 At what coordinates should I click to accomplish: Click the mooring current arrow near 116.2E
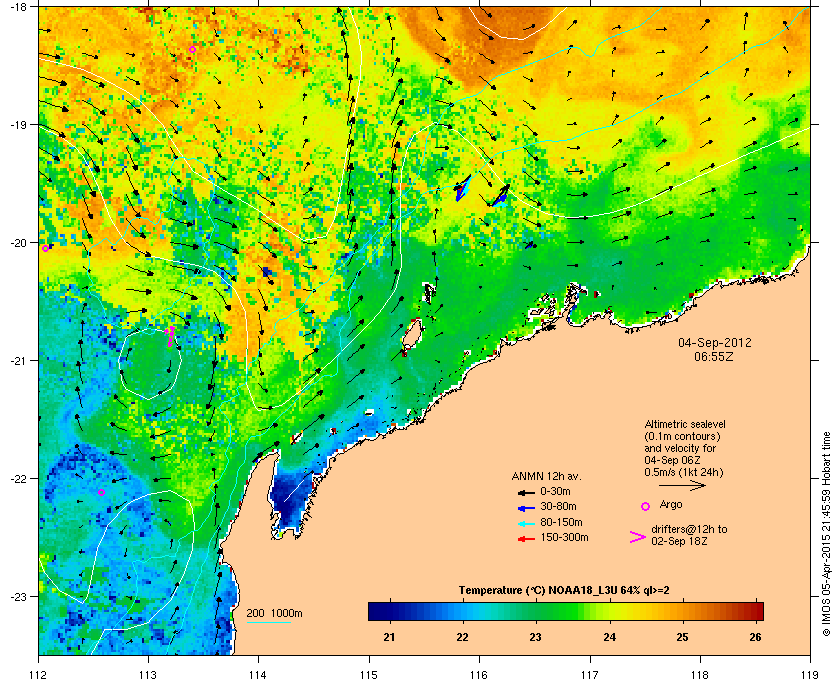pos(501,196)
